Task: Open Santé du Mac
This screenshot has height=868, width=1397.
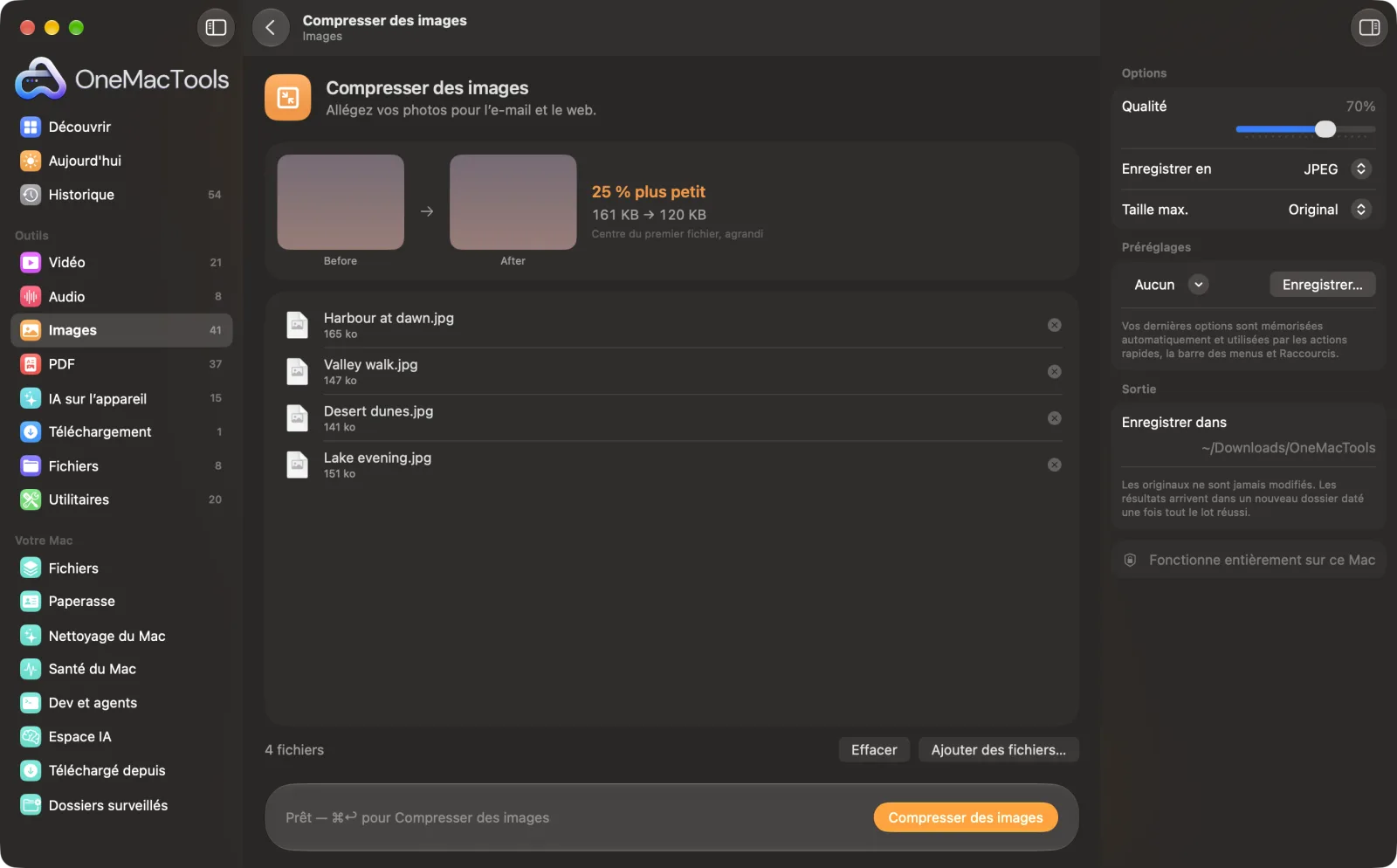Action: [121, 669]
